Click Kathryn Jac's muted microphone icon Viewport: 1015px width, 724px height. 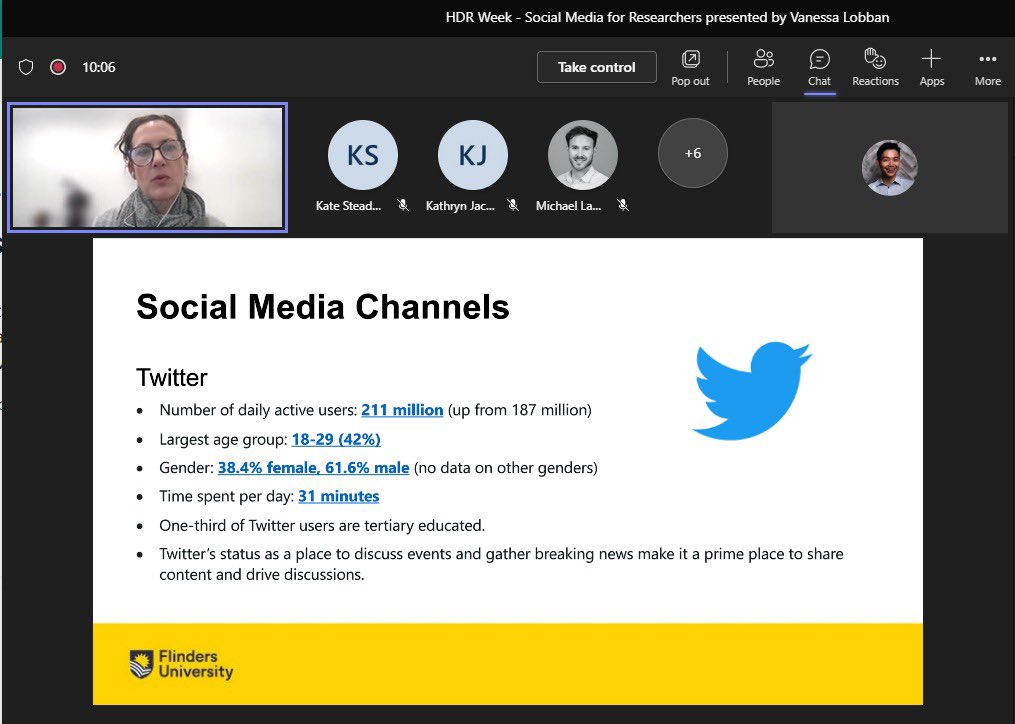coord(513,205)
